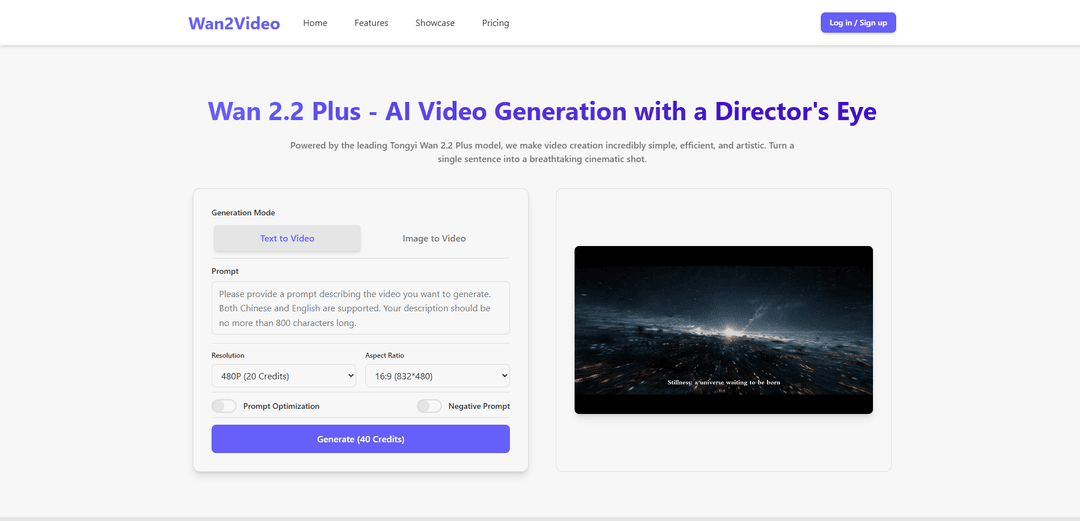
Task: Click the Negative Prompt label text
Action: 479,406
